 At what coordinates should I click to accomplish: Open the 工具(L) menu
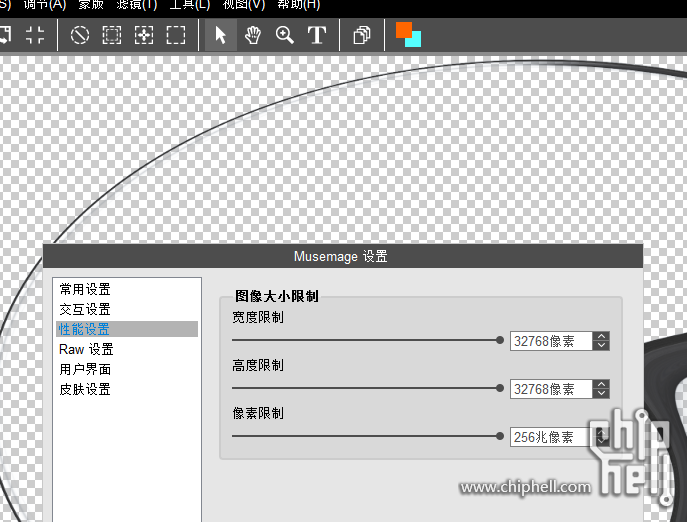[x=190, y=5]
